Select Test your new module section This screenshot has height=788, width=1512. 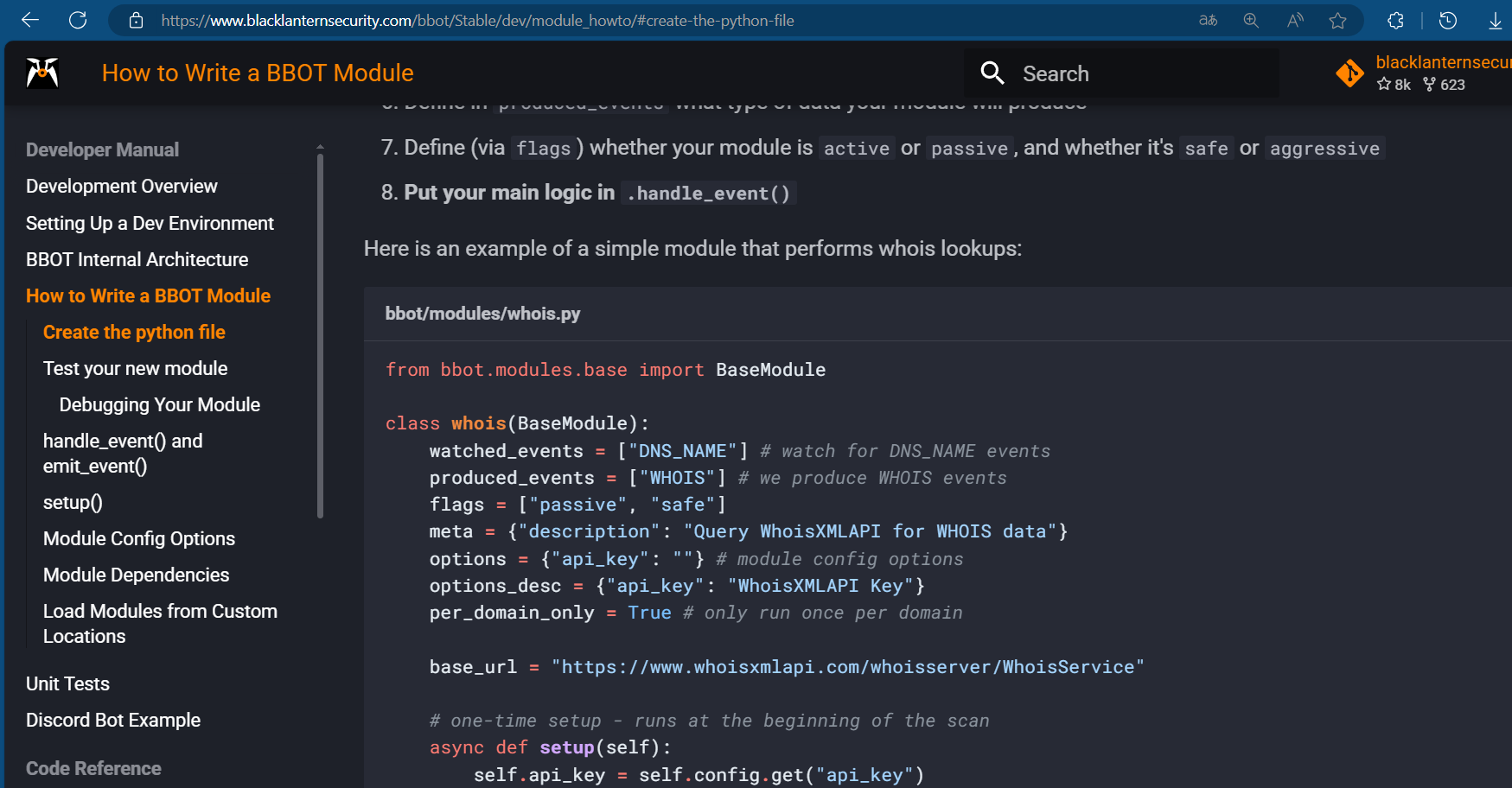pyautogui.click(x=135, y=369)
